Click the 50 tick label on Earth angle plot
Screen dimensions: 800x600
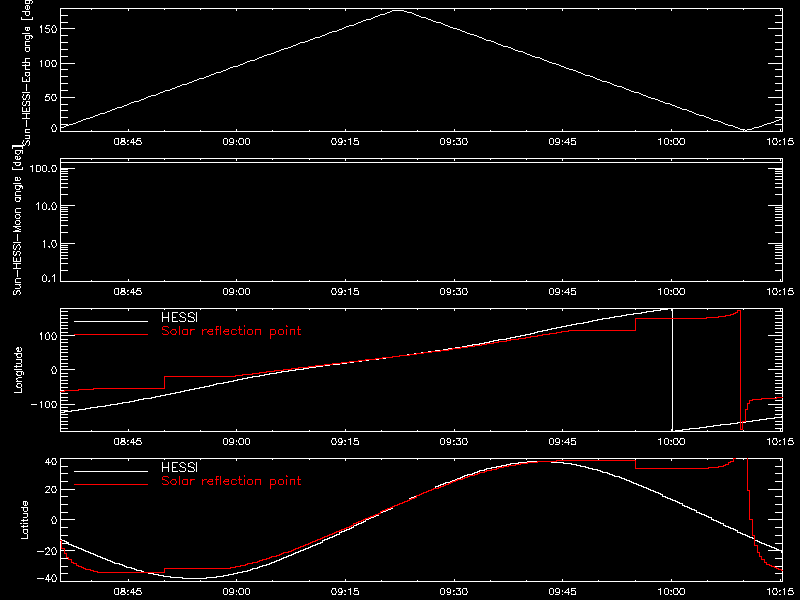point(51,98)
